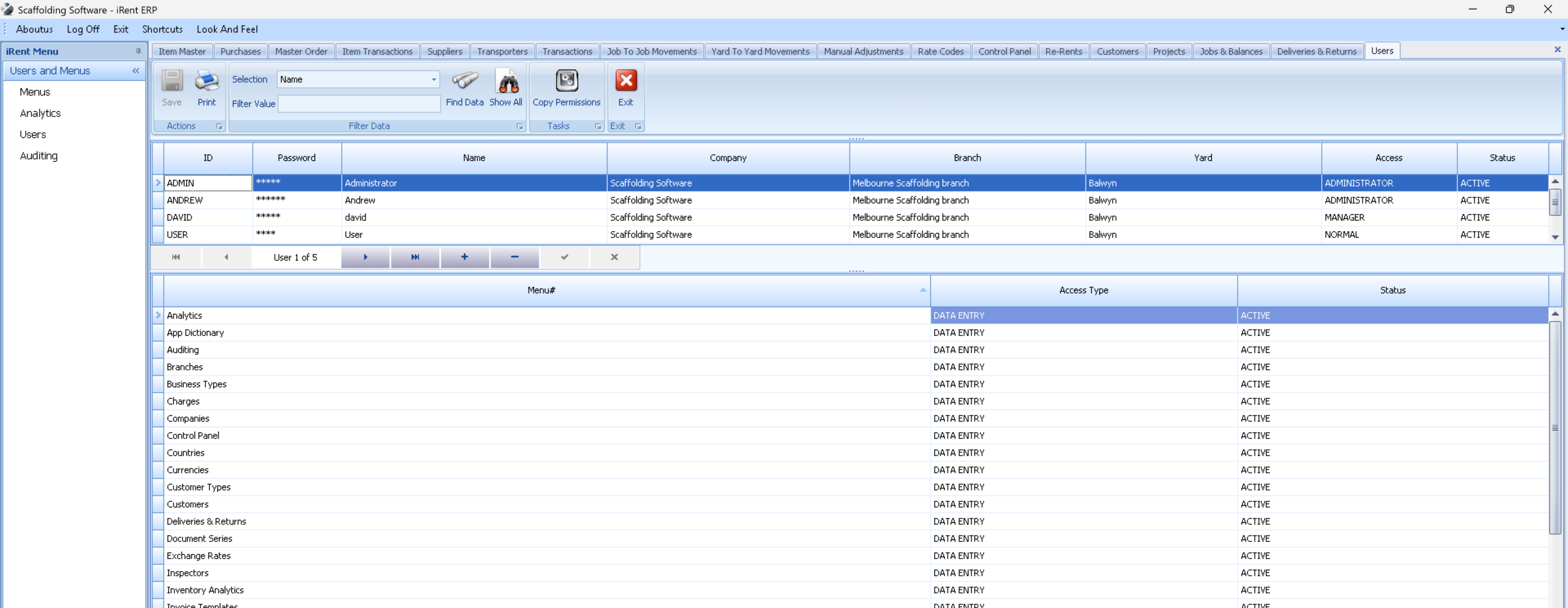1568x608 pixels.
Task: Jump to last user record
Action: pyautogui.click(x=415, y=257)
